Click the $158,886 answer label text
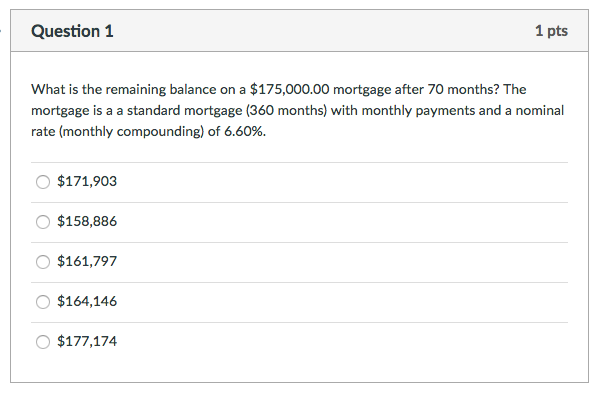The height and width of the screenshot is (401, 613). click(87, 221)
